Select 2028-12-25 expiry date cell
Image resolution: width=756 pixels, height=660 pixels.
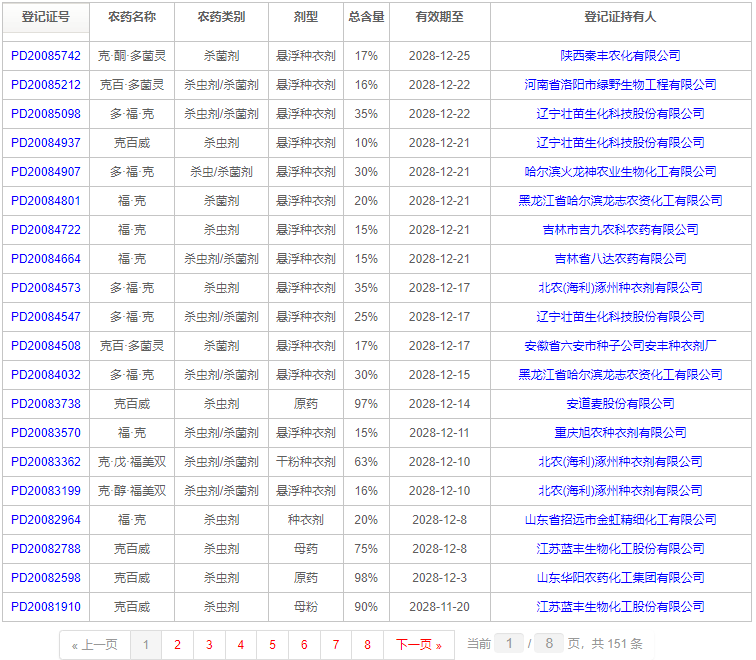click(x=440, y=56)
